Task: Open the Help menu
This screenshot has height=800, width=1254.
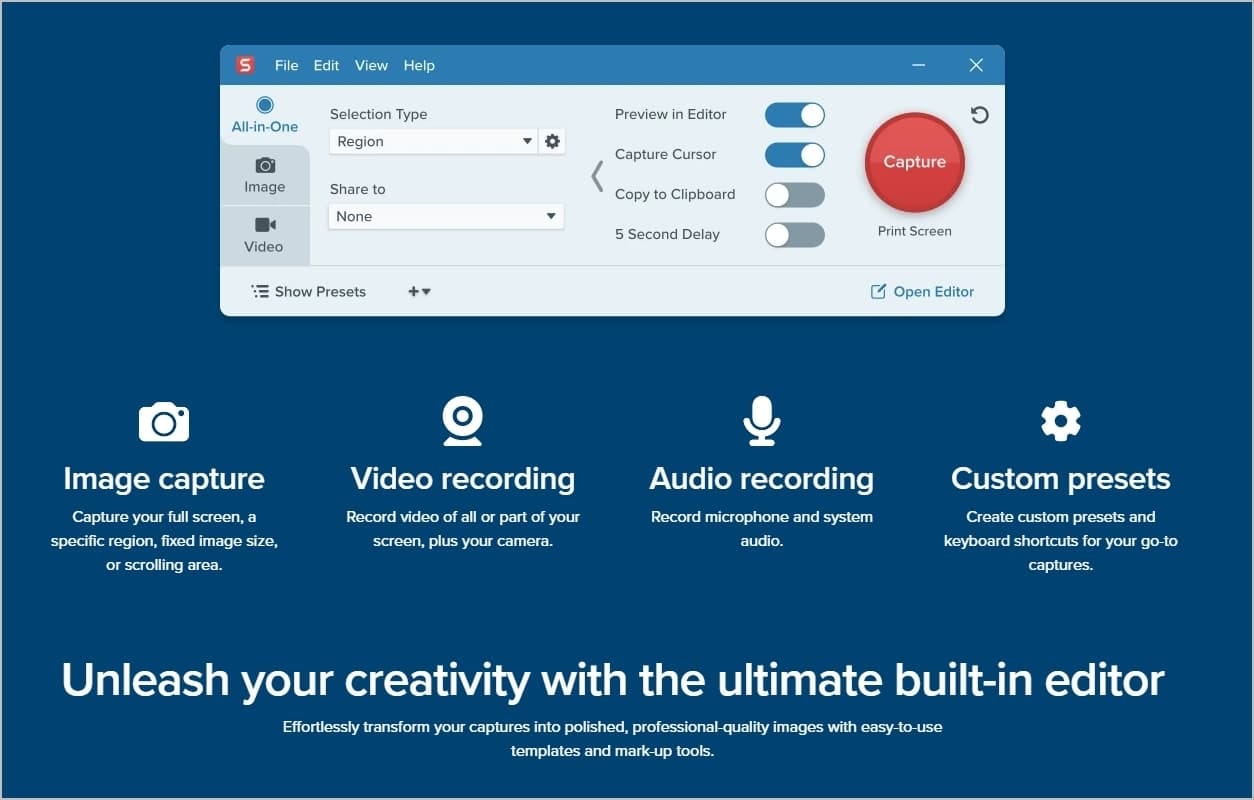Action: click(x=419, y=65)
